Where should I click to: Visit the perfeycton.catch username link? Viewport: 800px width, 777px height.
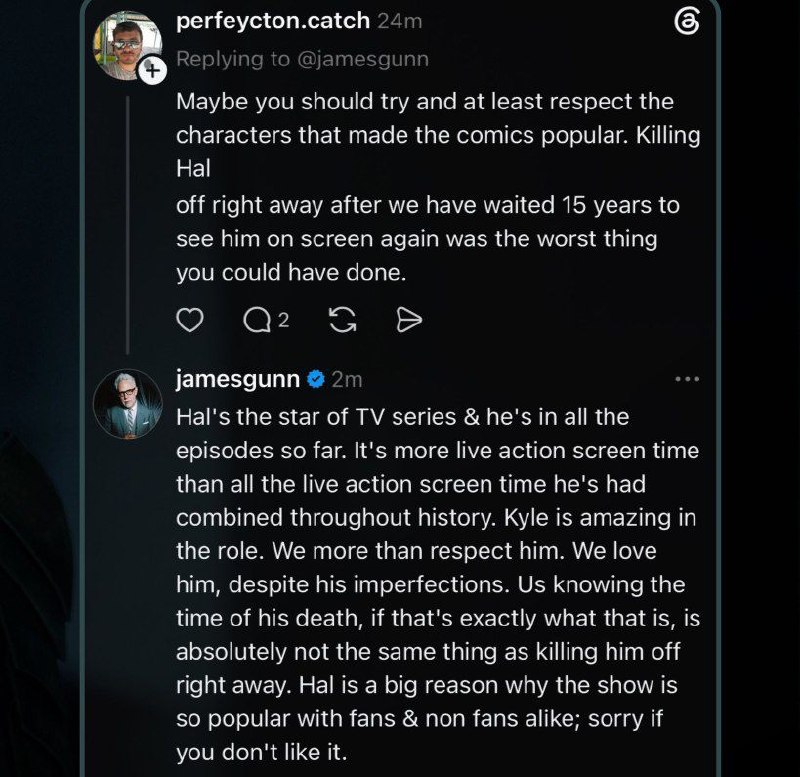[273, 21]
